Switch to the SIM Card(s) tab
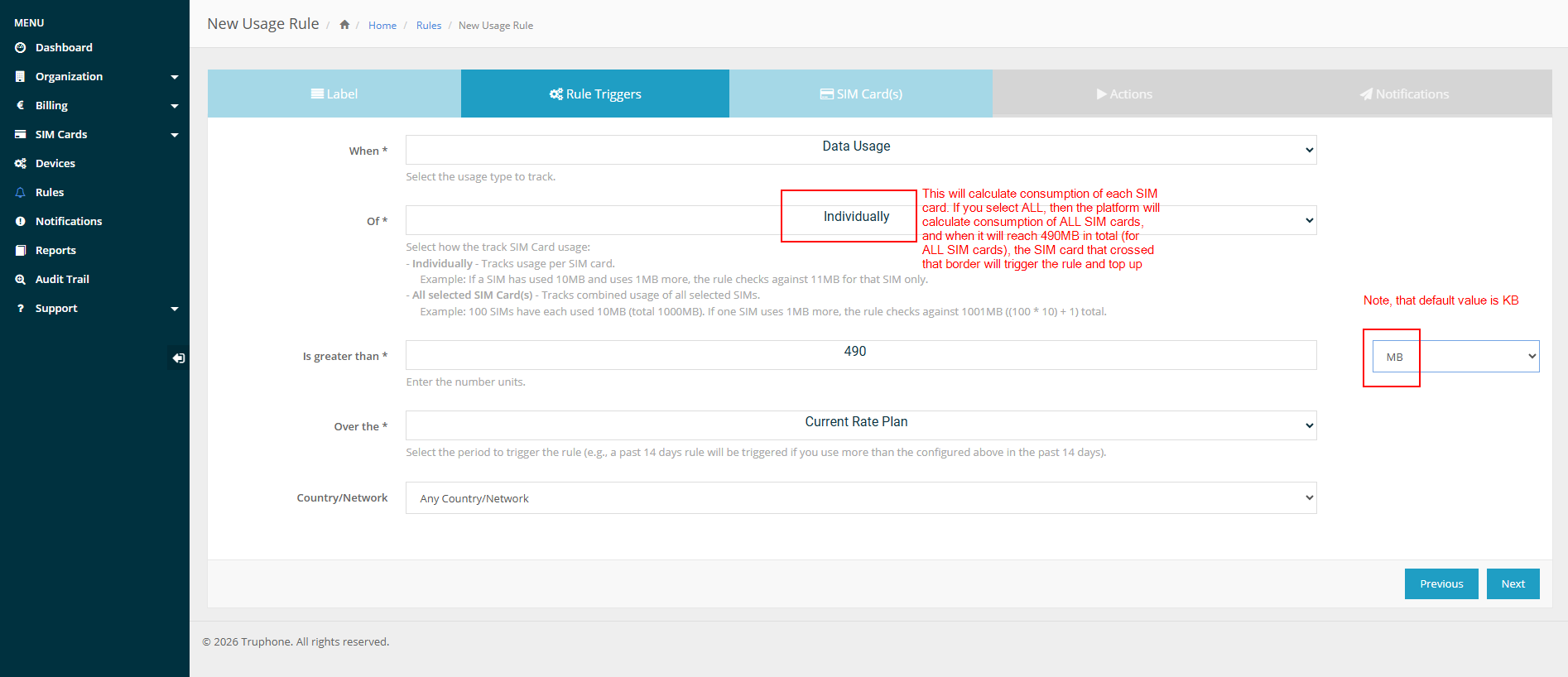The image size is (1568, 677). pos(860,94)
